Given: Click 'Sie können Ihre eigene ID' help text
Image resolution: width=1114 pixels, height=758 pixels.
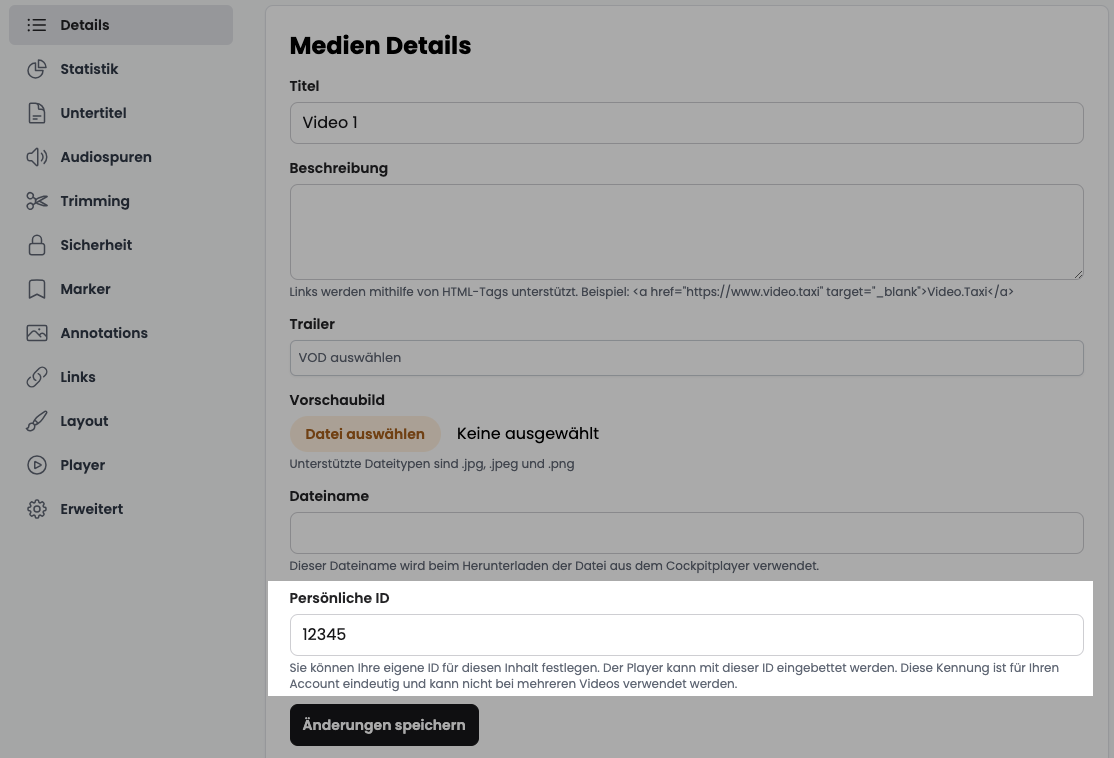Looking at the screenshot, I should pos(674,676).
